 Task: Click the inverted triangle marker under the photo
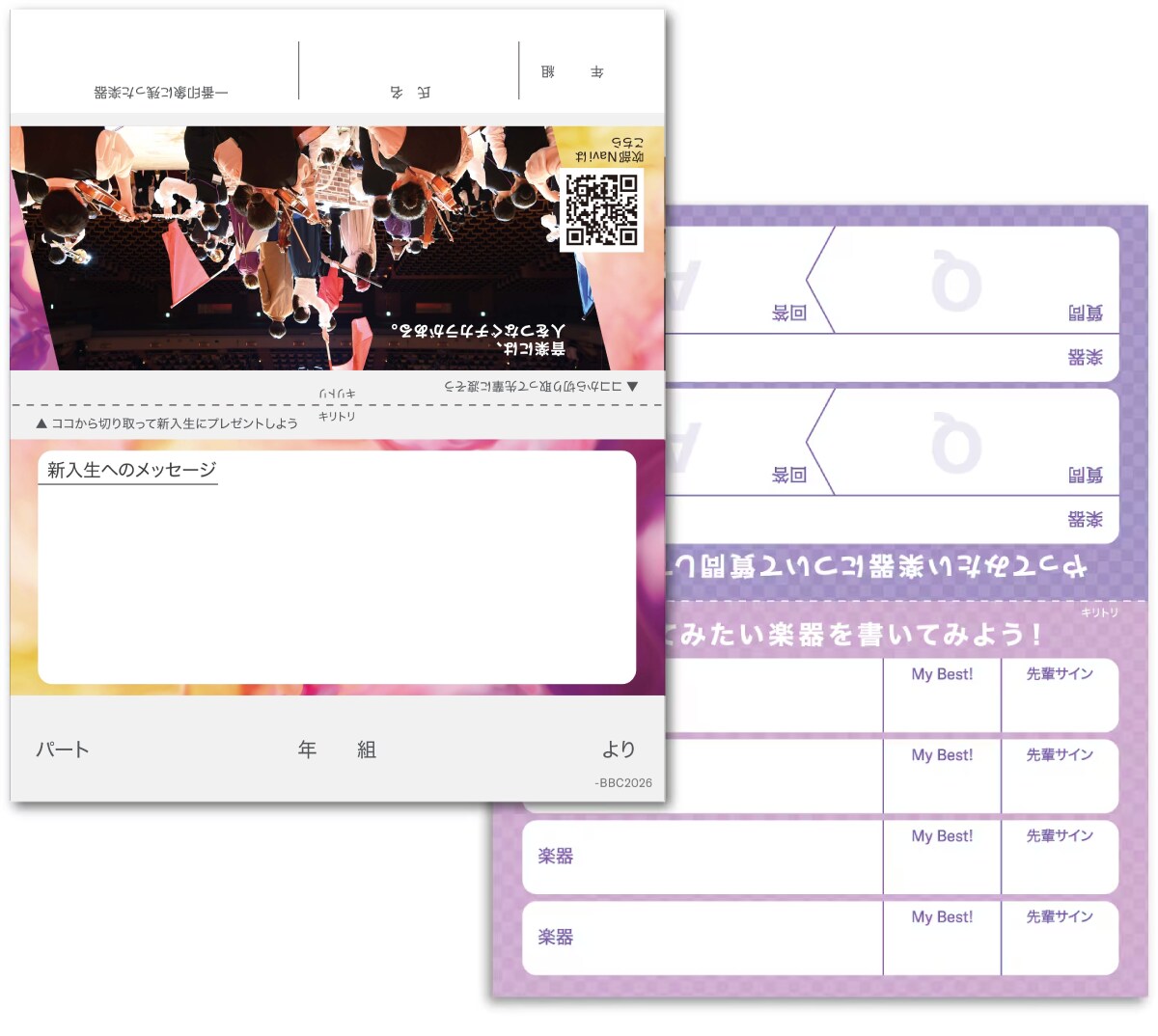coord(632,386)
